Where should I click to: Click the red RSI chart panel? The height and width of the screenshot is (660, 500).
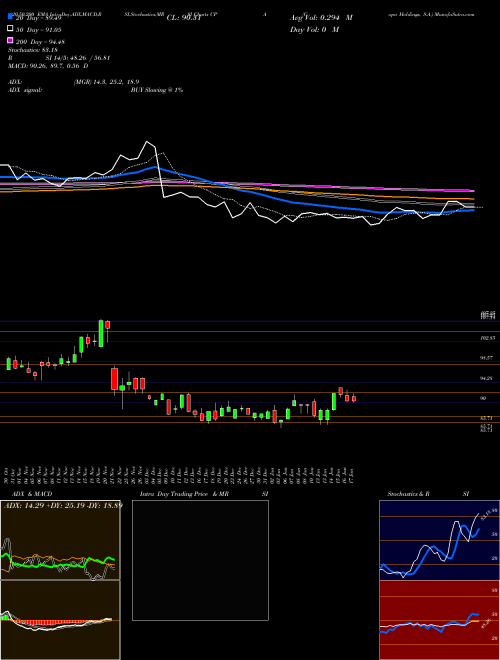439,620
